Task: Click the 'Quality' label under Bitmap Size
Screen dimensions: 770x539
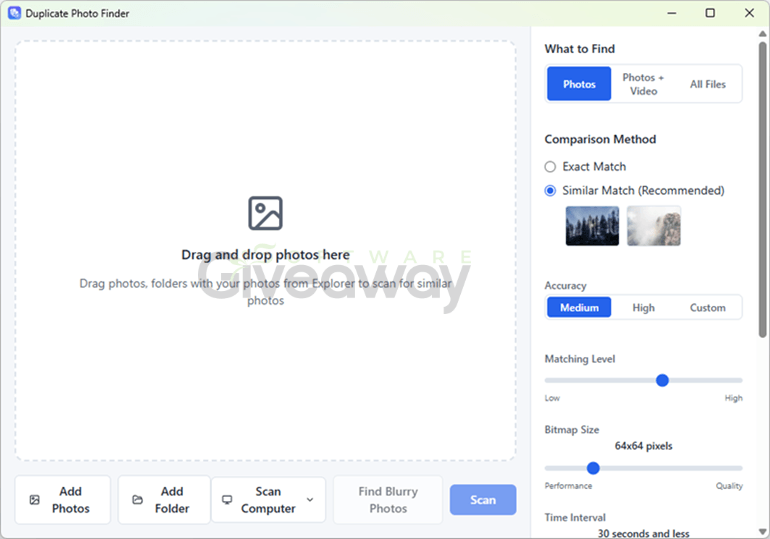Action: (729, 486)
